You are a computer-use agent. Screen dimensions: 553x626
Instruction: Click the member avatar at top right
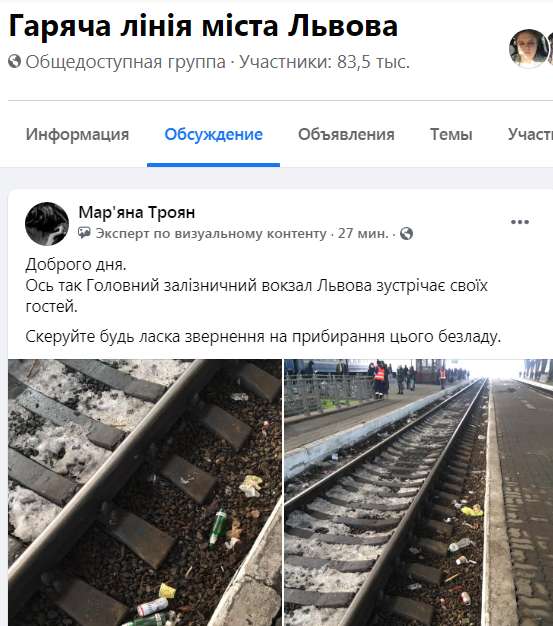[528, 48]
